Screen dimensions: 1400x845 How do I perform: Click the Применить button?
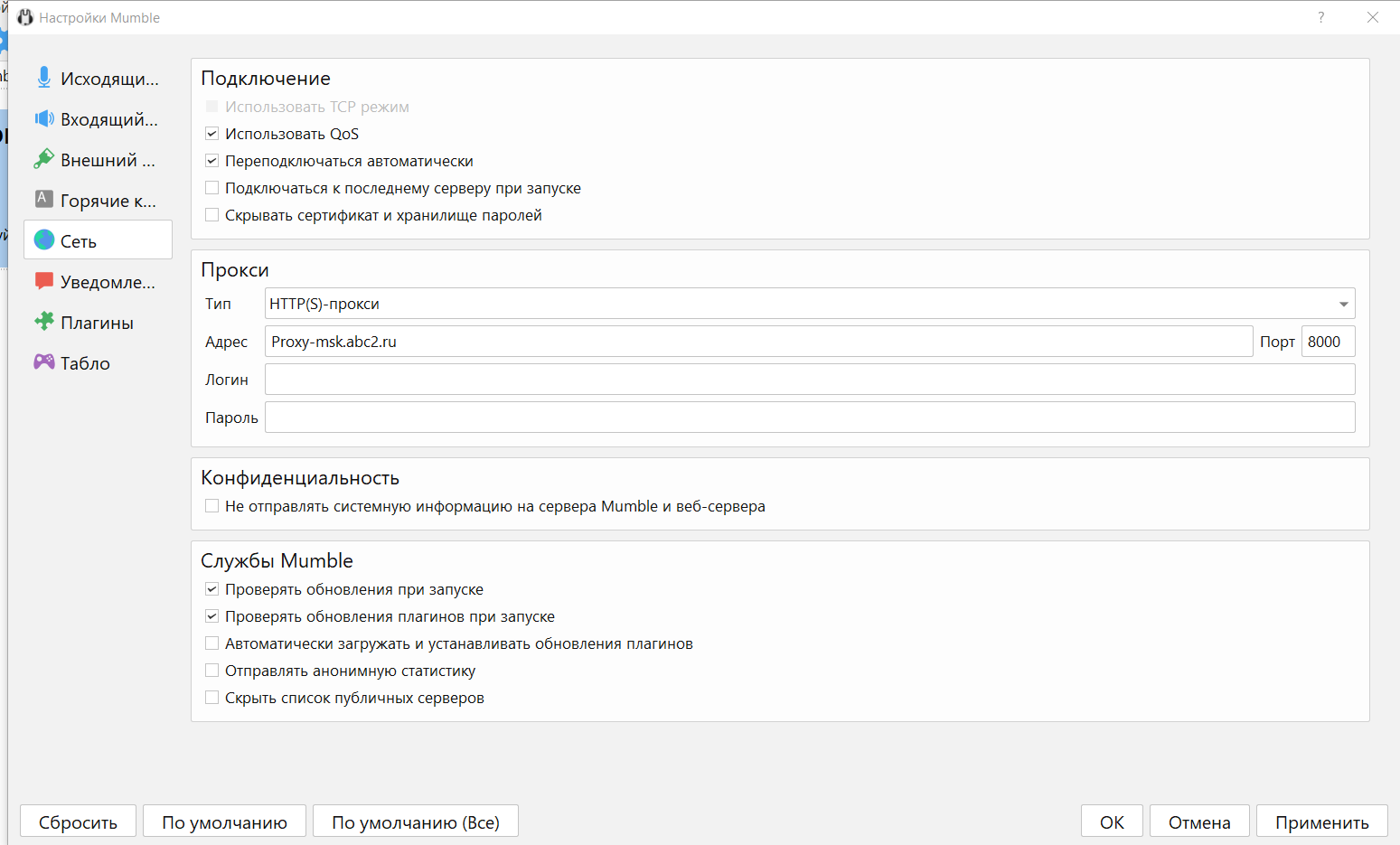1321,822
